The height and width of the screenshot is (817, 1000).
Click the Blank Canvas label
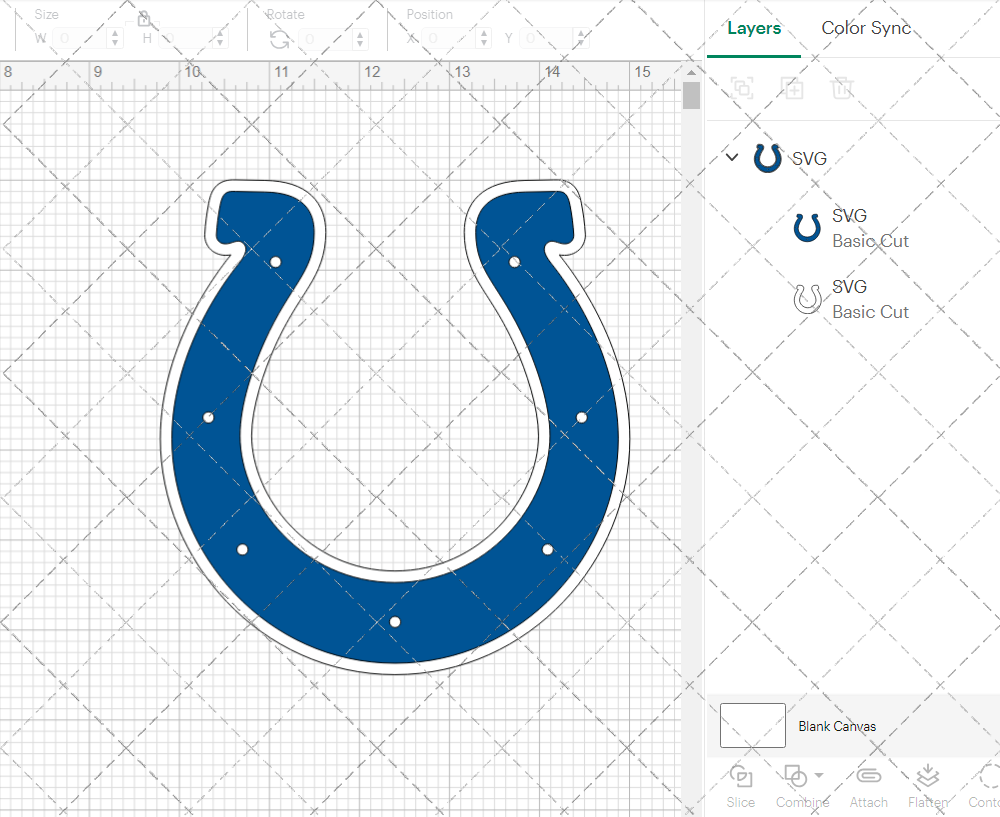(x=837, y=726)
